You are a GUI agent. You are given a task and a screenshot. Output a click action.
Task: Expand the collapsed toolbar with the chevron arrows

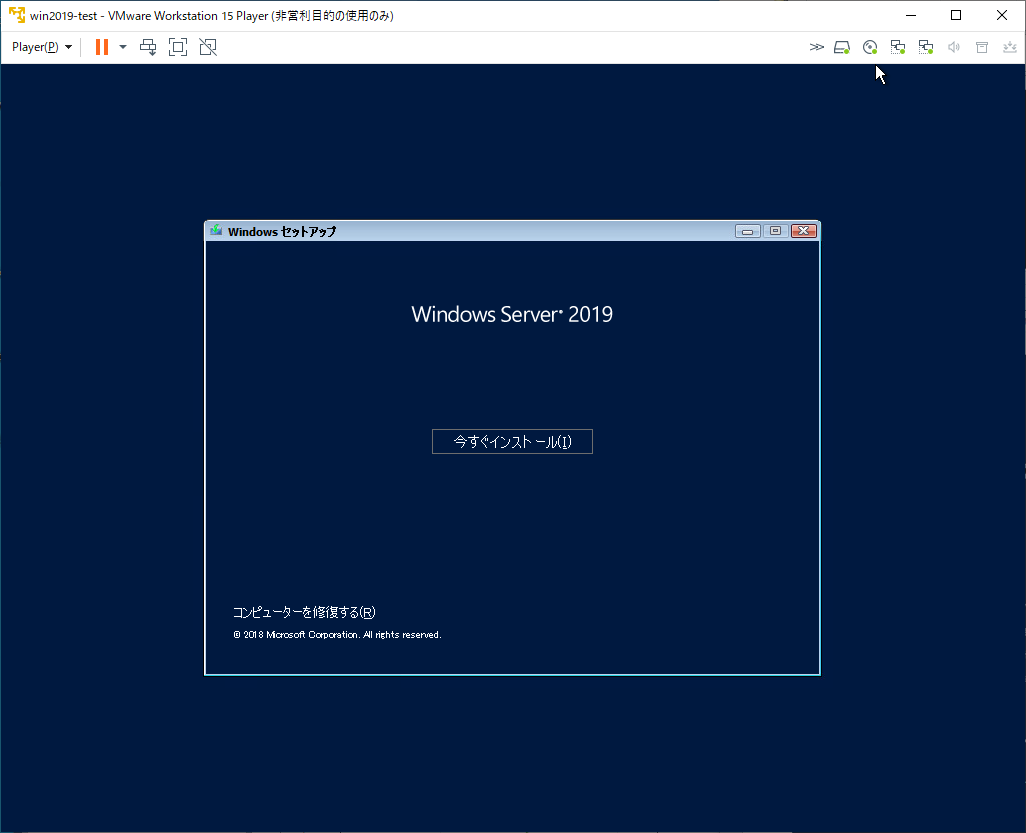coord(816,46)
